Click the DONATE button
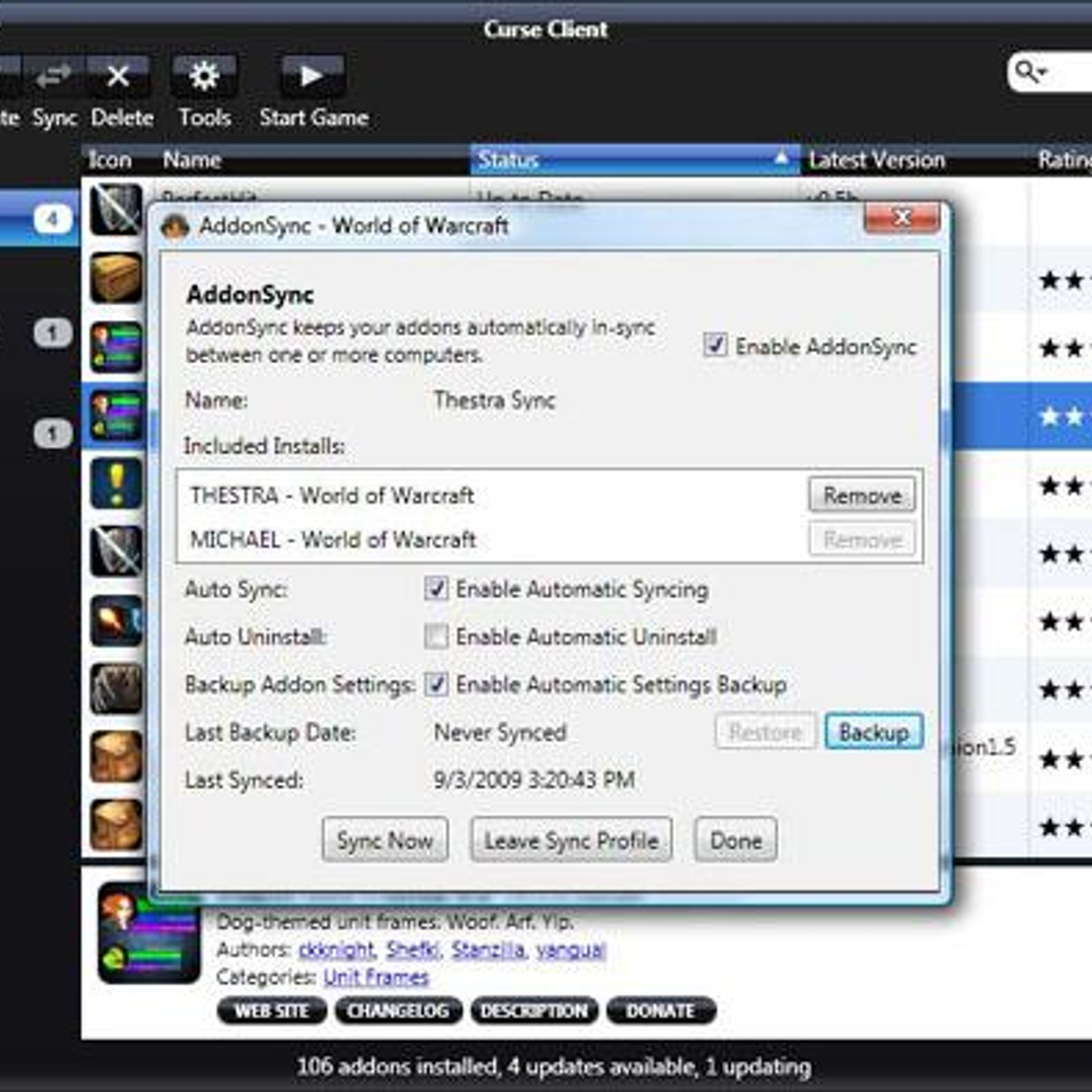Viewport: 1092px width, 1092px height. coord(661,1011)
